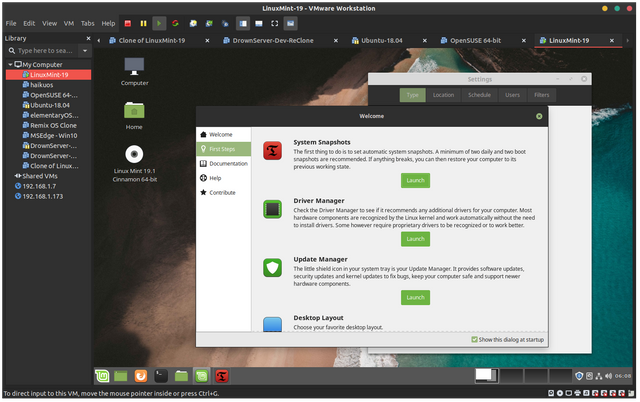Launch Update Manager
640x402 pixels.
(x=415, y=298)
